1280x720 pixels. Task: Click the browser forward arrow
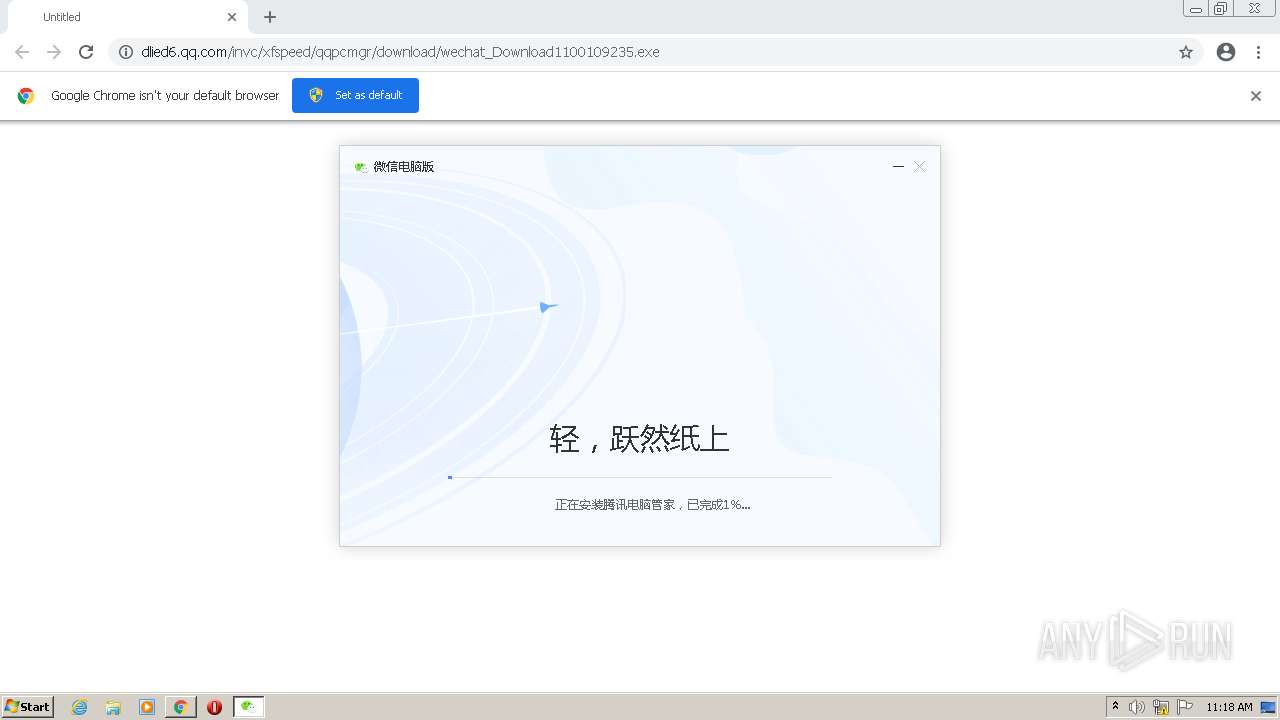click(54, 52)
